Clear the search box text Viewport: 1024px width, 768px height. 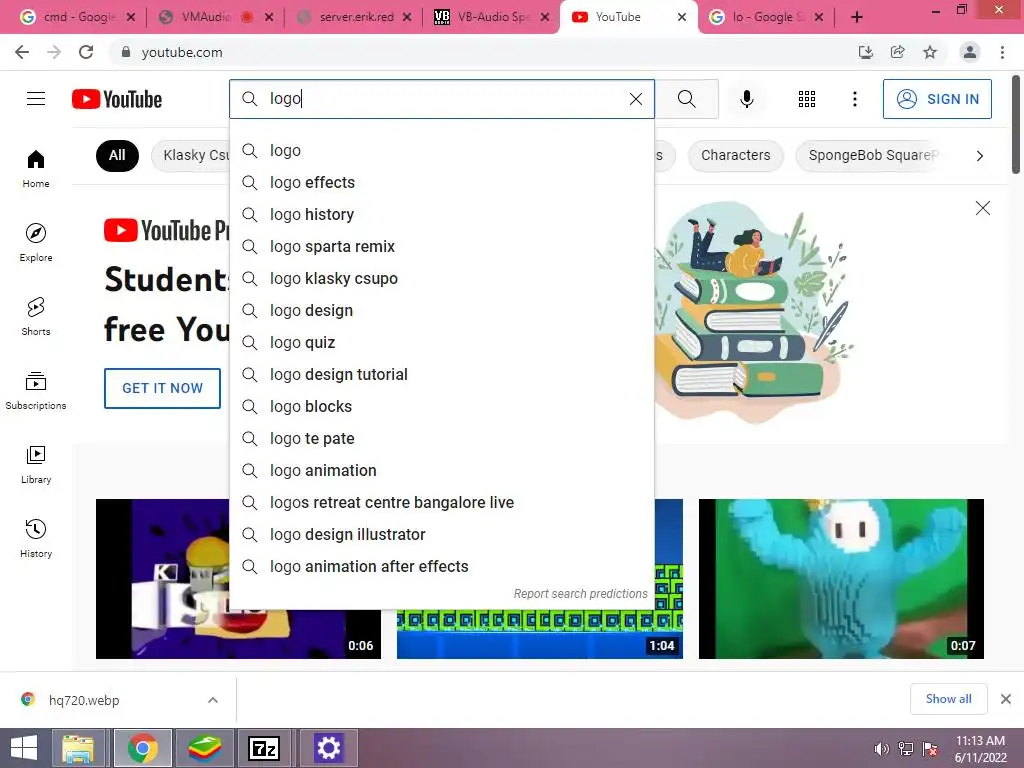(635, 99)
